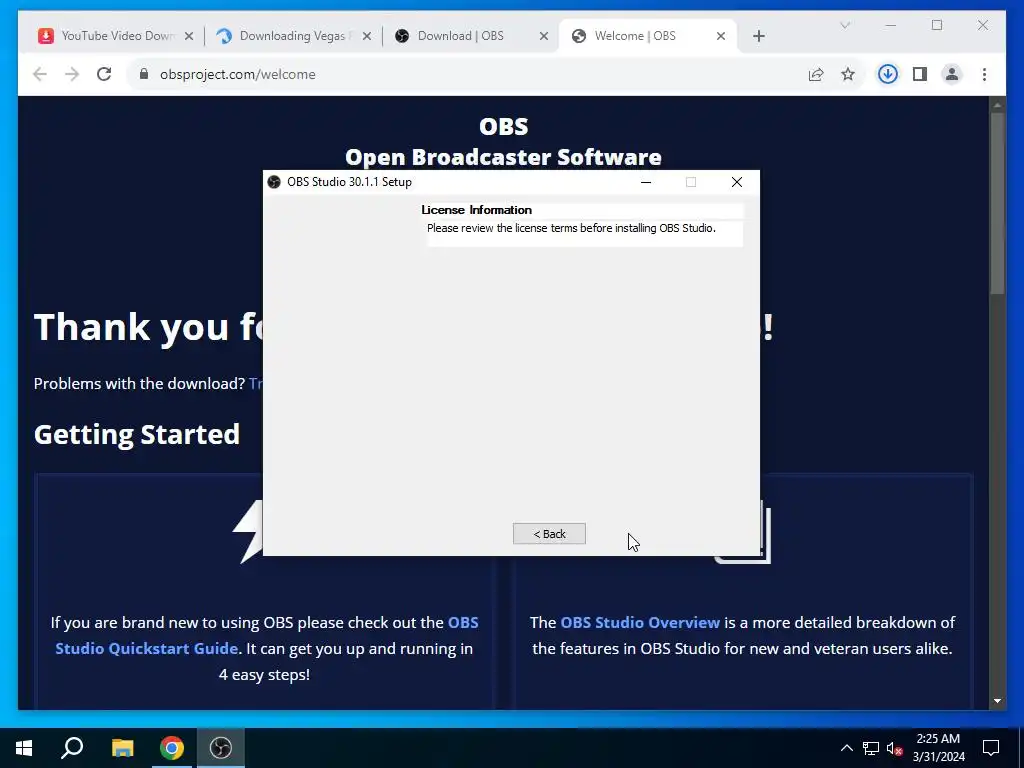Viewport: 1024px width, 768px height.
Task: Go back in browser history
Action: (40, 74)
